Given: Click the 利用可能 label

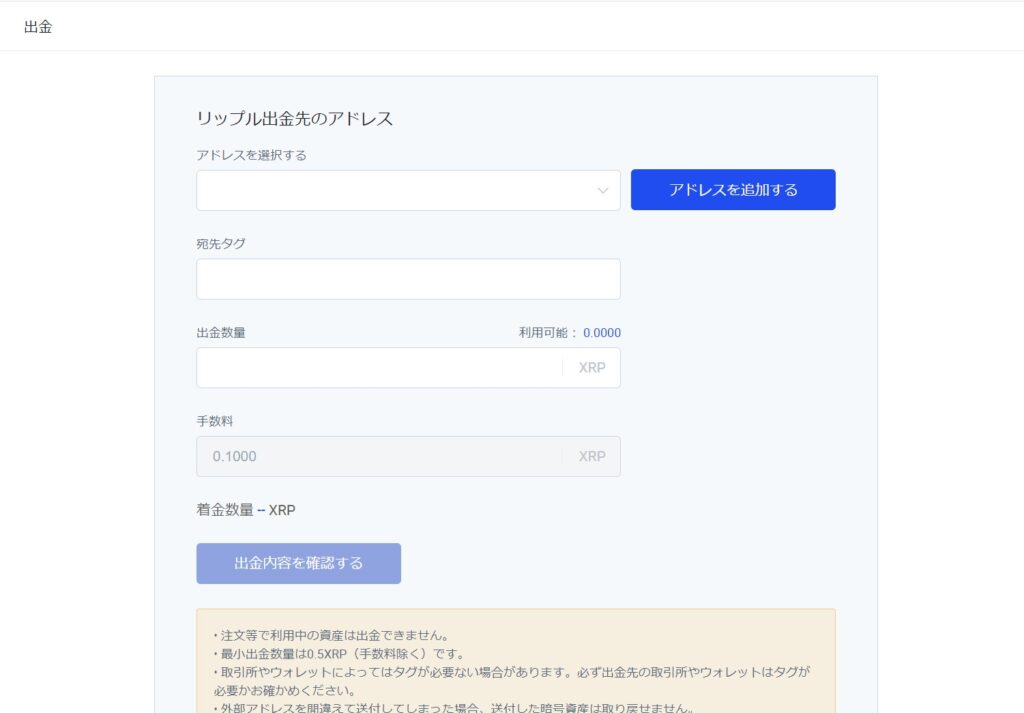Looking at the screenshot, I should [548, 333].
